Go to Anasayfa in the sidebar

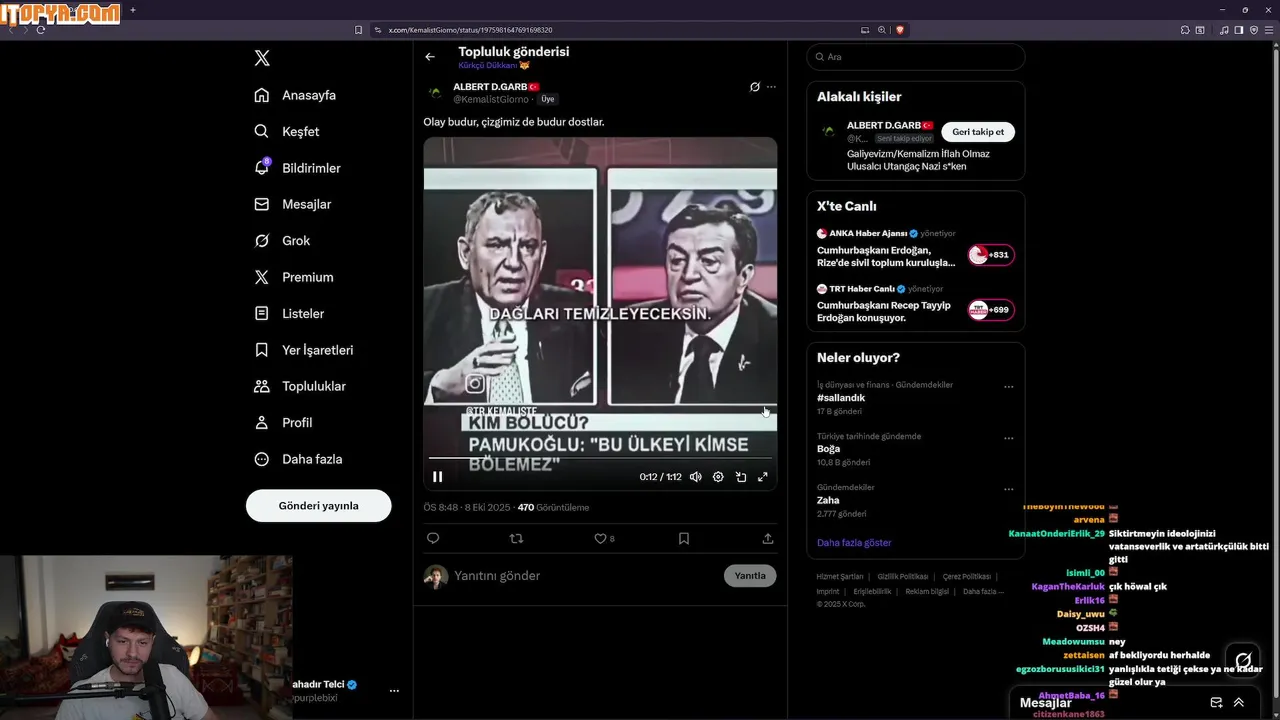coord(295,95)
